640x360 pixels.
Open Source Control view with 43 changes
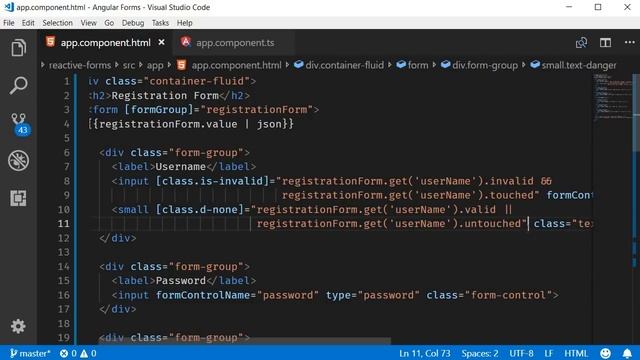pyautogui.click(x=19, y=124)
